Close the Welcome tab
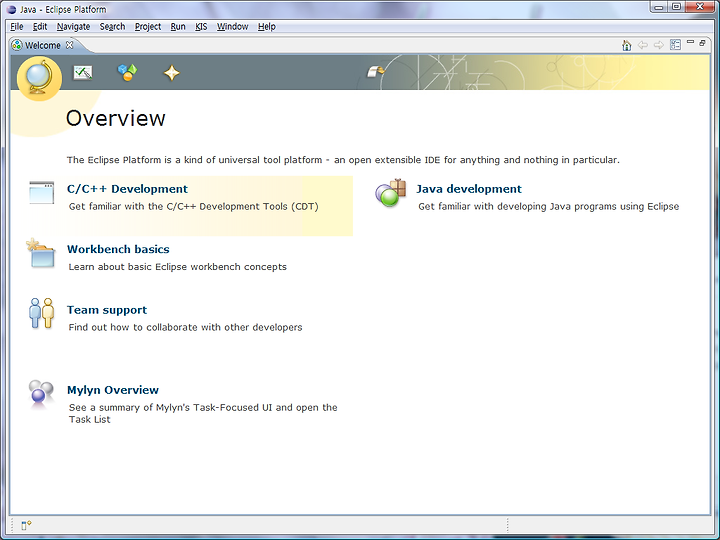This screenshot has width=720, height=540. (69, 45)
